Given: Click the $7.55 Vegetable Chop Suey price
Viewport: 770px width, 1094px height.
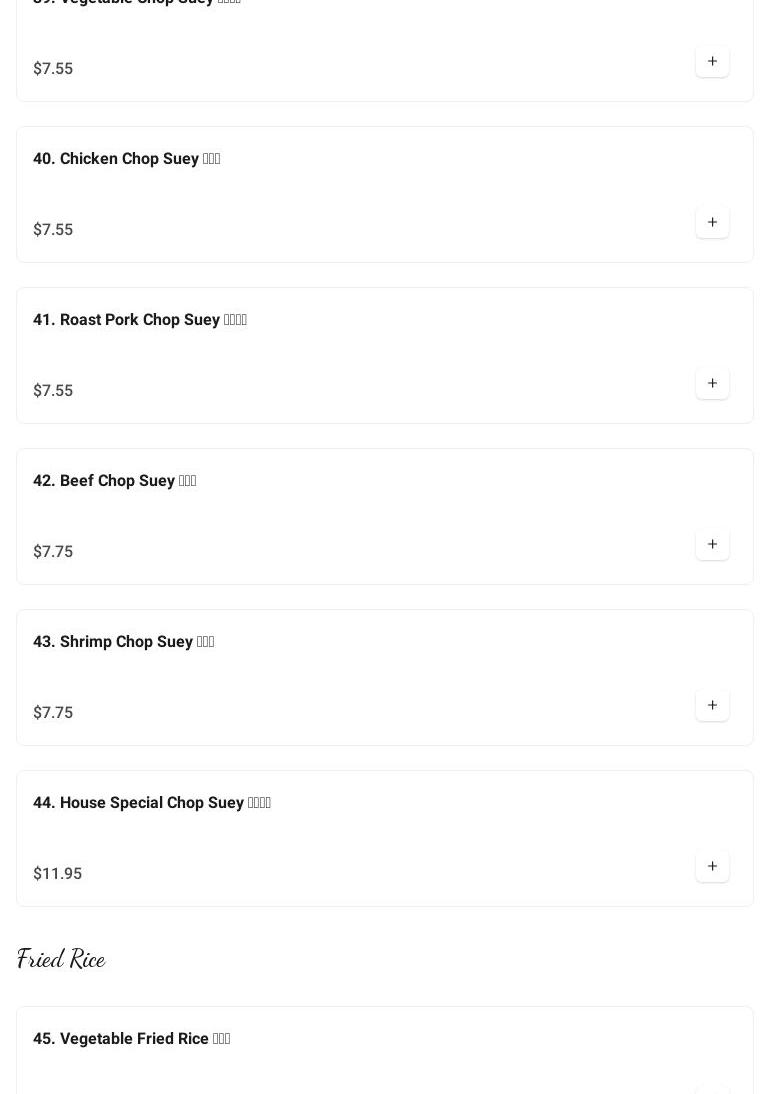Looking at the screenshot, I should coord(53,69).
